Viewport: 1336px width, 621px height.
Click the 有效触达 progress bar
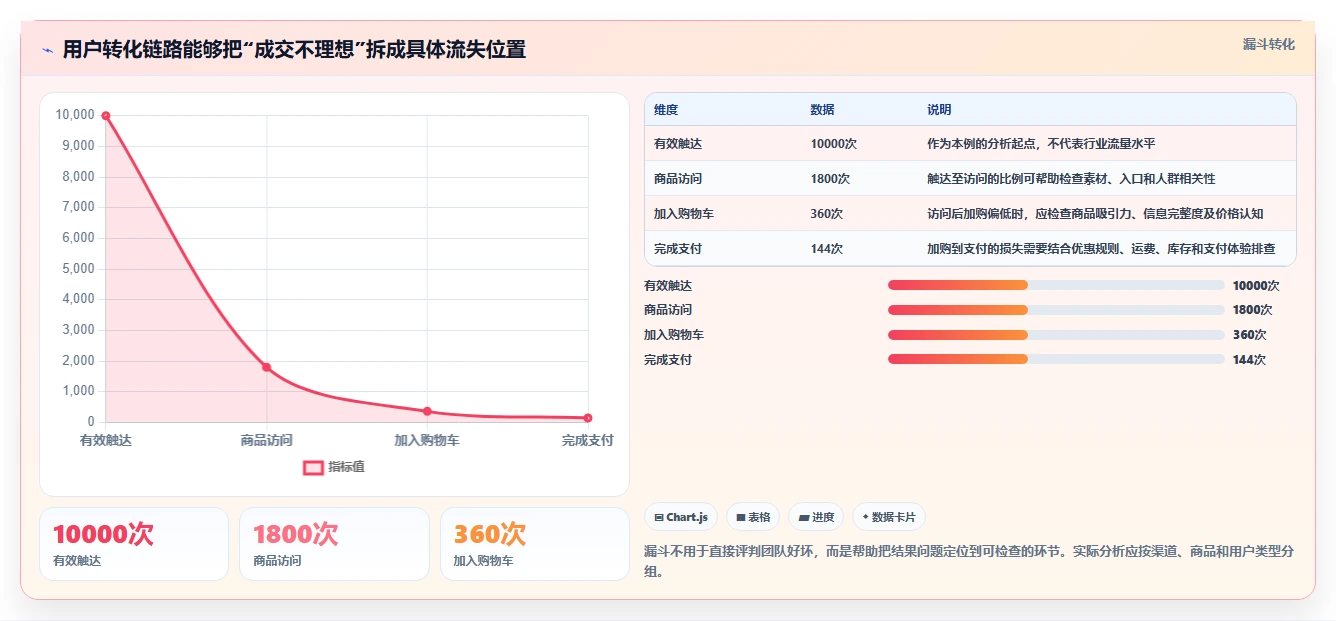(x=1056, y=285)
